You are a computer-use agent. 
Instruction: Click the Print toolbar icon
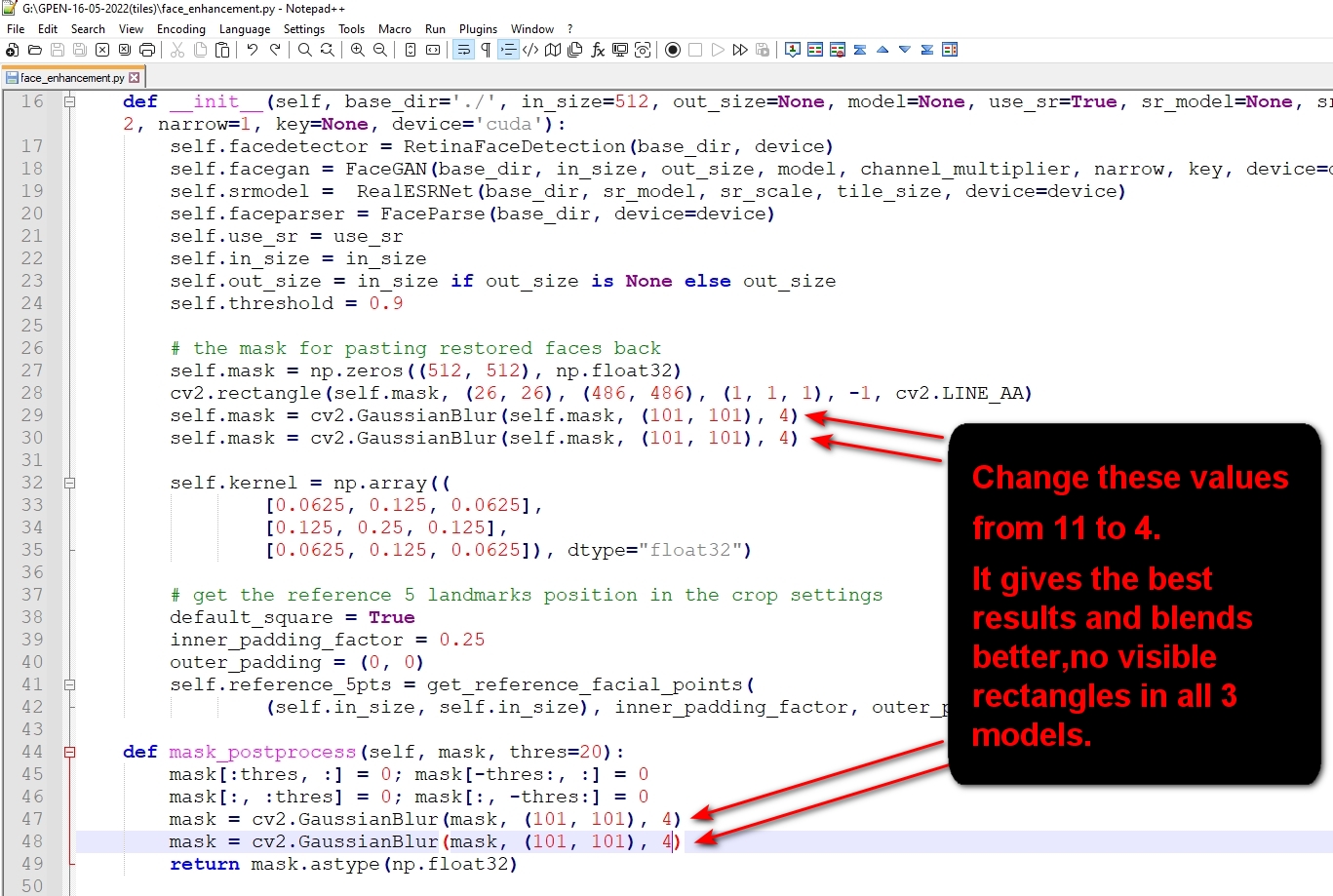coord(146,49)
